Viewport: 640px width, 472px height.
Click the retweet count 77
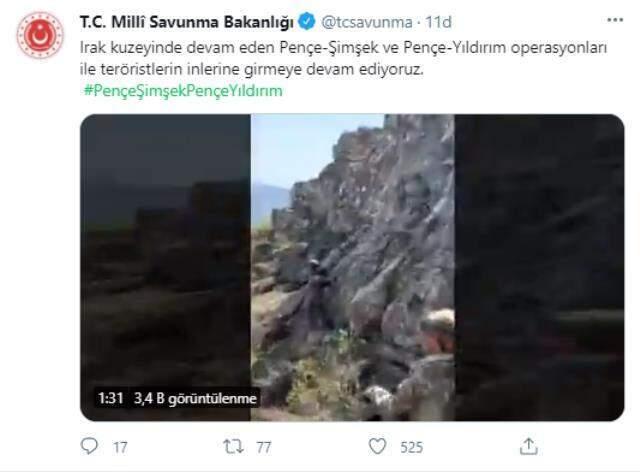pyautogui.click(x=264, y=448)
